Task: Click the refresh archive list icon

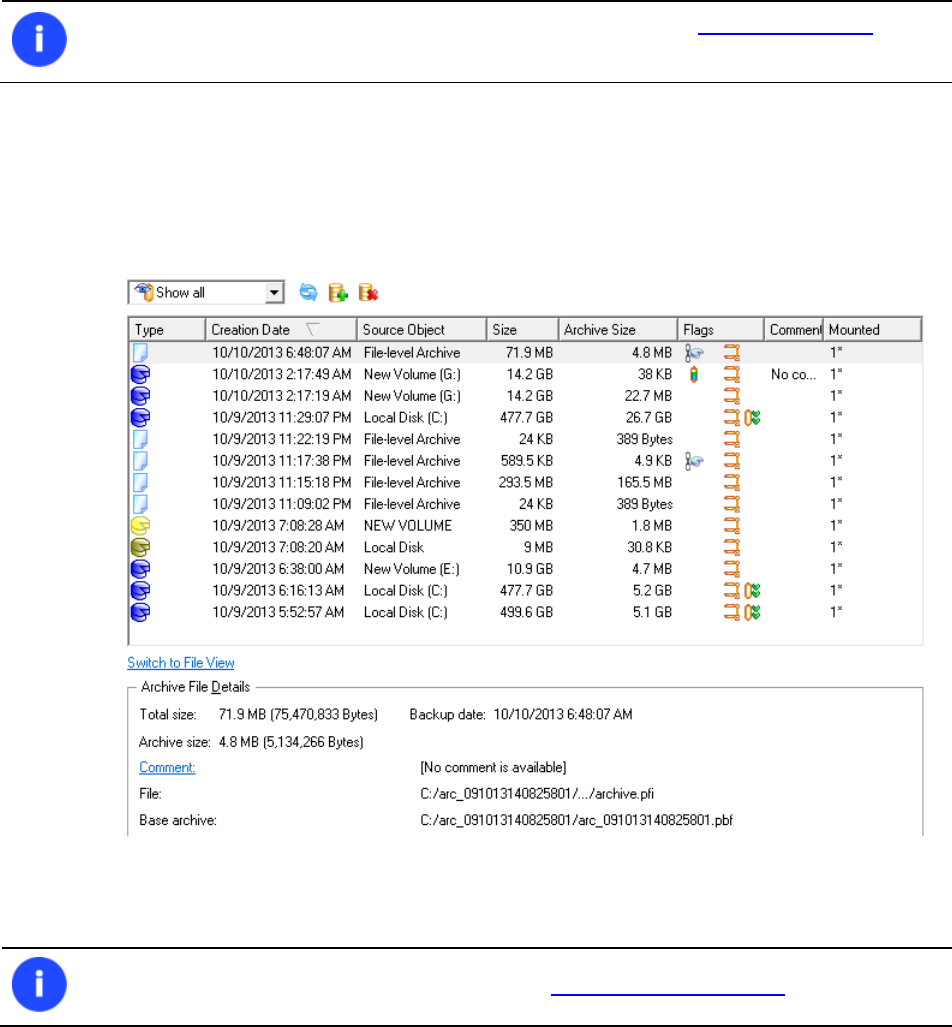Action: click(x=308, y=292)
